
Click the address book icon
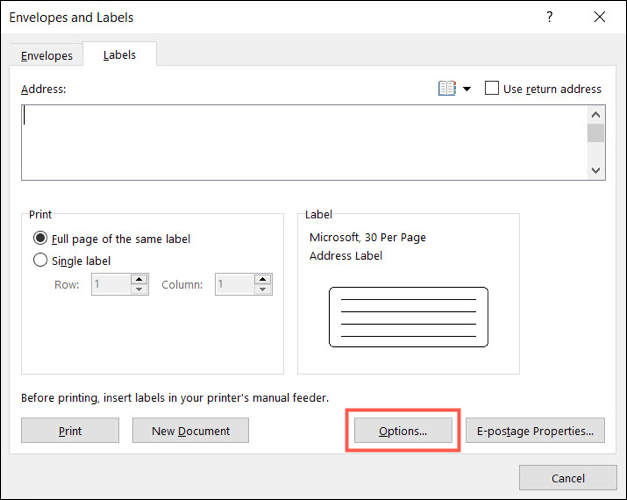click(x=446, y=89)
